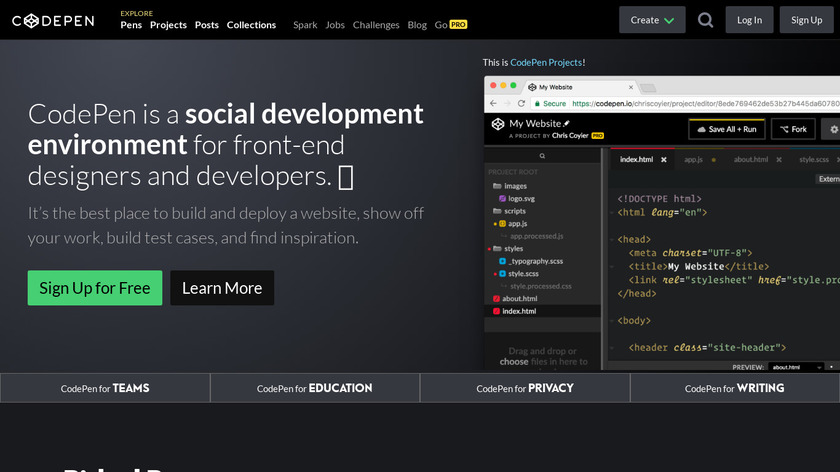Image resolution: width=840 pixels, height=472 pixels.
Task: Open the preview about.html dropdown
Action: (797, 367)
